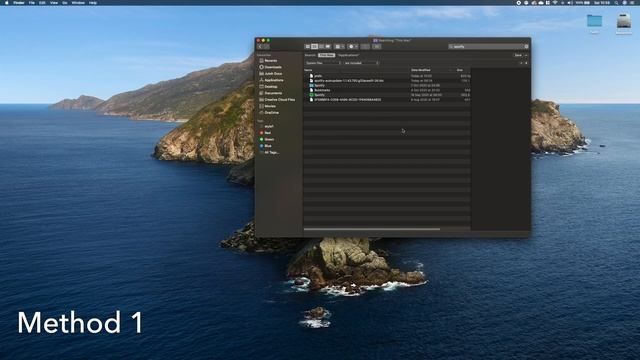This screenshot has width=640, height=360.
Task: Open the Window menu
Action: [x=78, y=3]
